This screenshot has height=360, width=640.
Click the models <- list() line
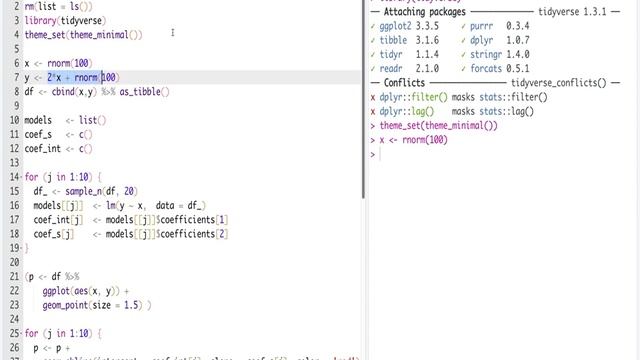[x=65, y=120]
